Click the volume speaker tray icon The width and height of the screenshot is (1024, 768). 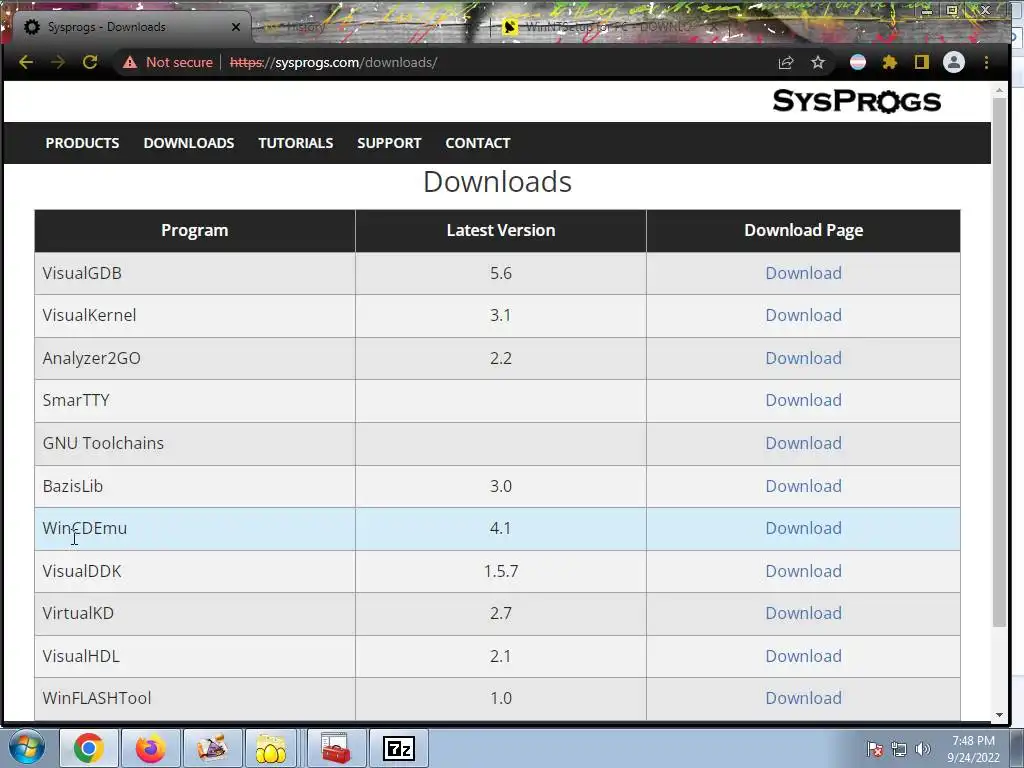coord(923,749)
